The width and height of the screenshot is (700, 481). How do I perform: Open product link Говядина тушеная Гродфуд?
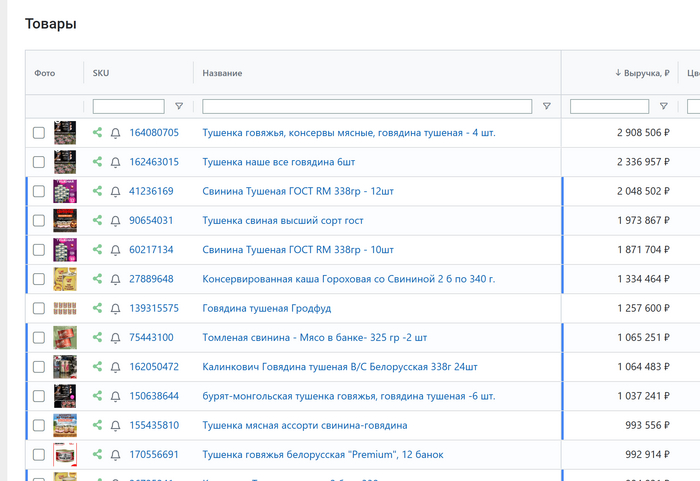[x=266, y=308]
